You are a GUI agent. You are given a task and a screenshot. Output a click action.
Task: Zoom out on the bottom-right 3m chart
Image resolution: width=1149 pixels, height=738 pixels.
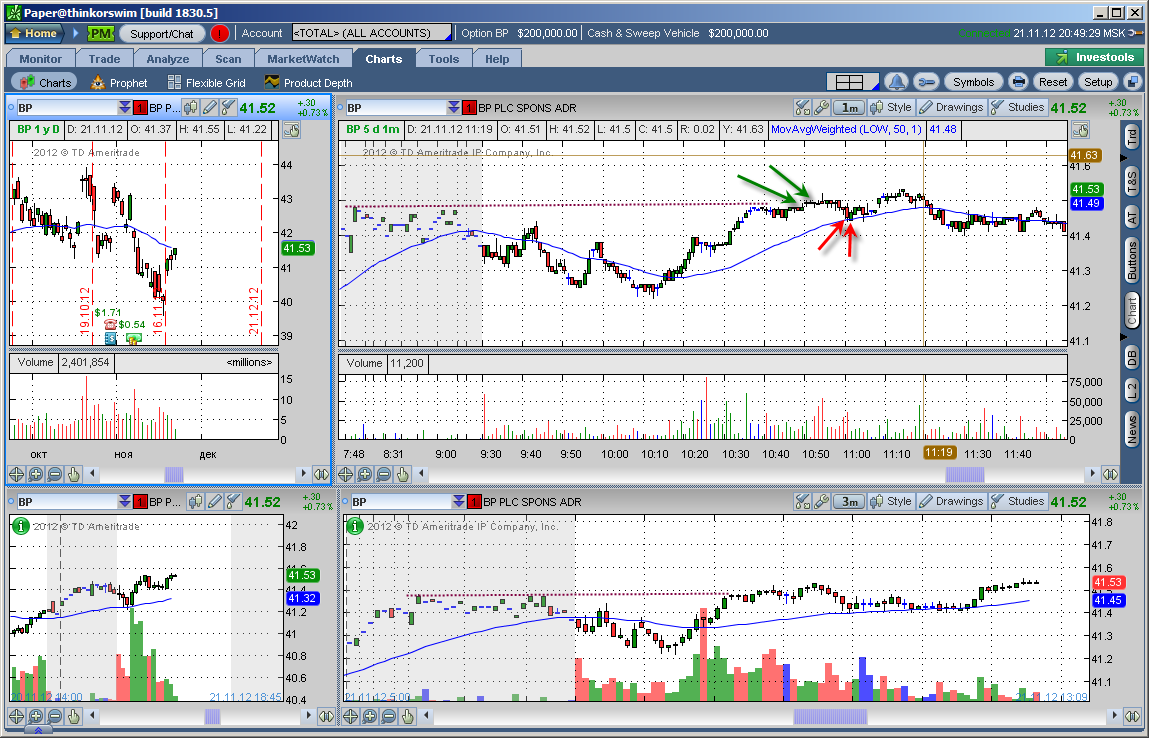click(x=389, y=716)
